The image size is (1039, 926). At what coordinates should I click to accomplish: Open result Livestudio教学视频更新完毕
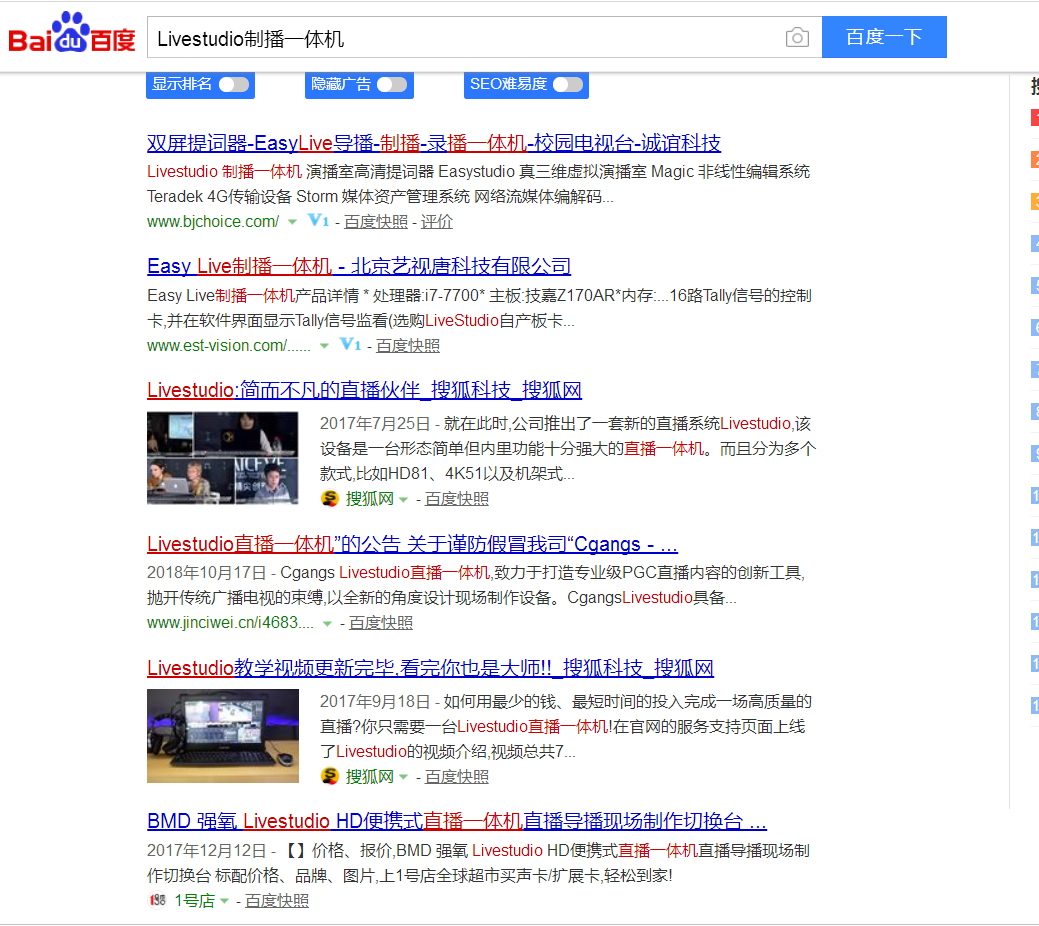[430, 667]
